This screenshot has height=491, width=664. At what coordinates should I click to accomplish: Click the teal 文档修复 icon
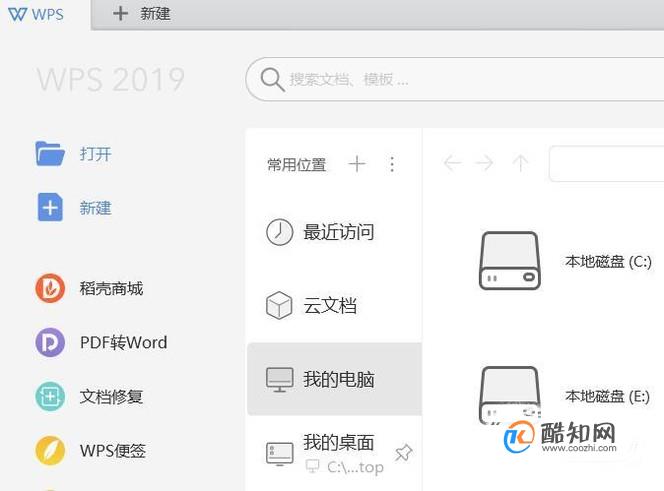50,397
